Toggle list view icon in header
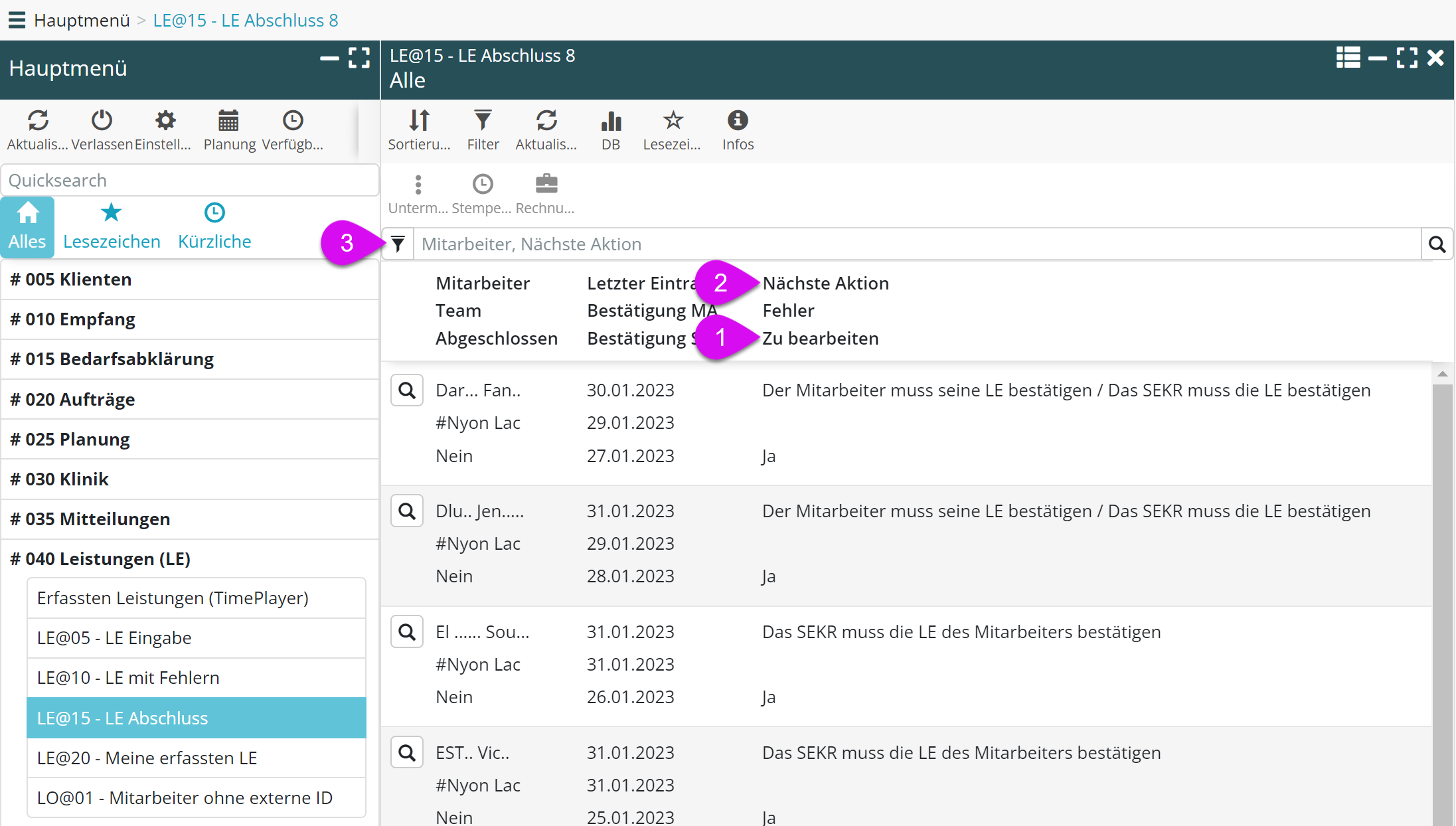Screen dimensions: 1456x826 (1348, 58)
